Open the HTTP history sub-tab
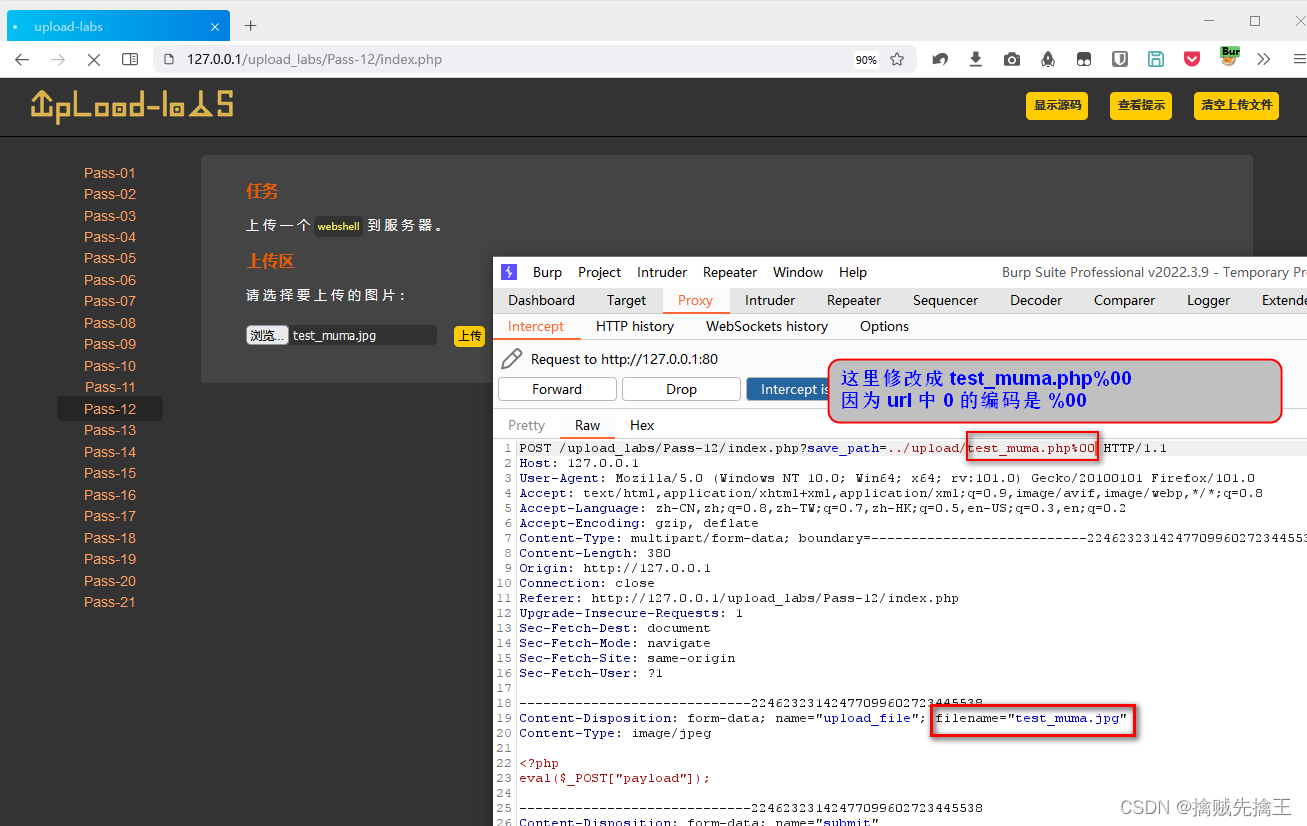 [x=635, y=326]
